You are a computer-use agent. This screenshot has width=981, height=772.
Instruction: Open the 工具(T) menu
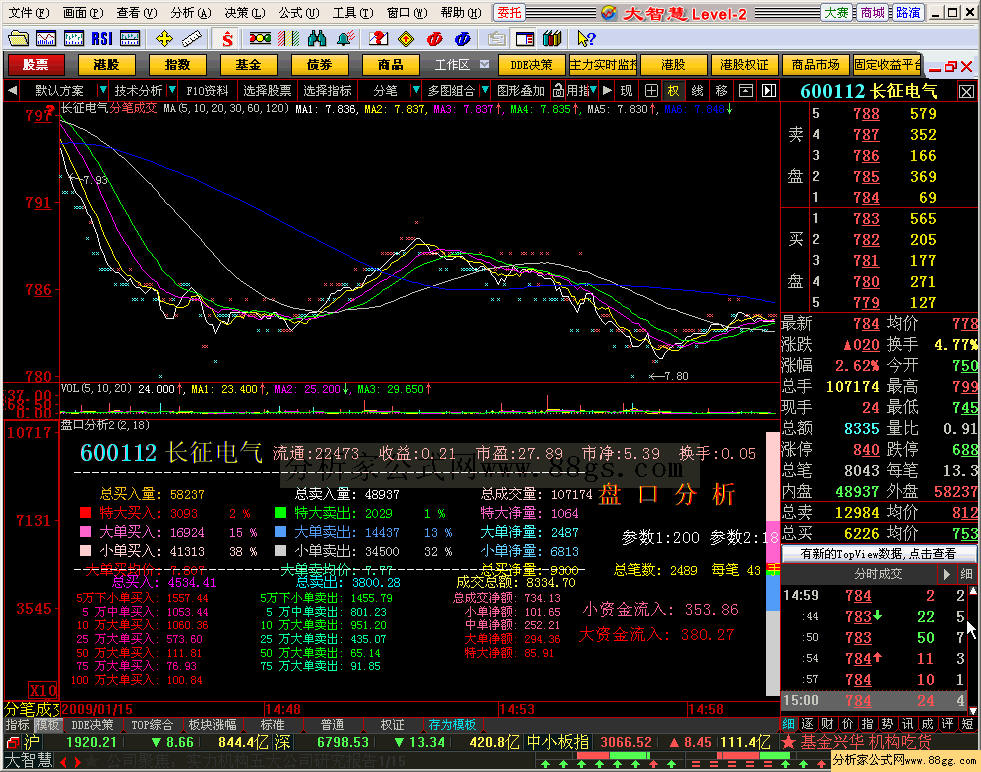click(353, 13)
